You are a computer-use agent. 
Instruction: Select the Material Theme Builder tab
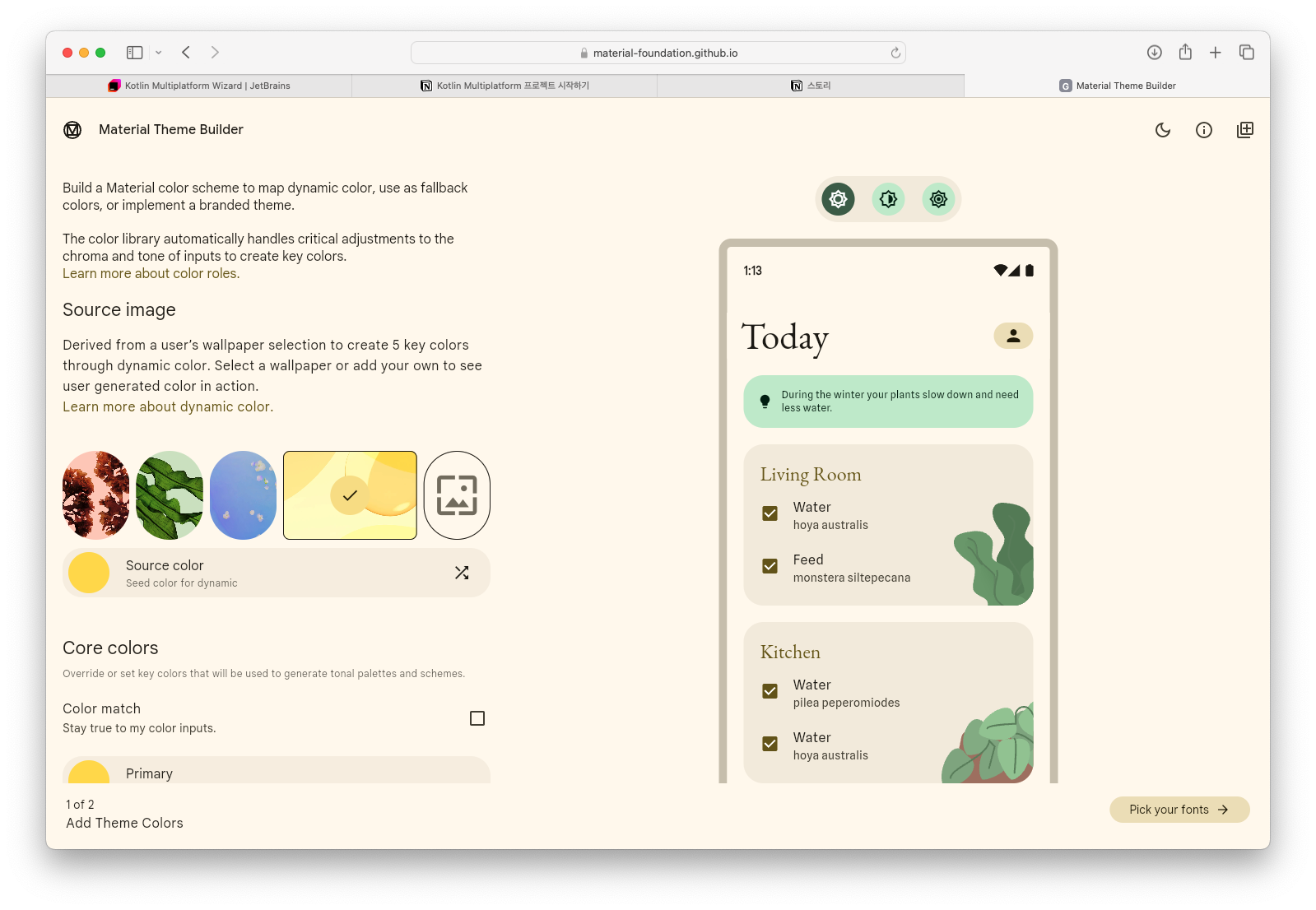click(1117, 86)
